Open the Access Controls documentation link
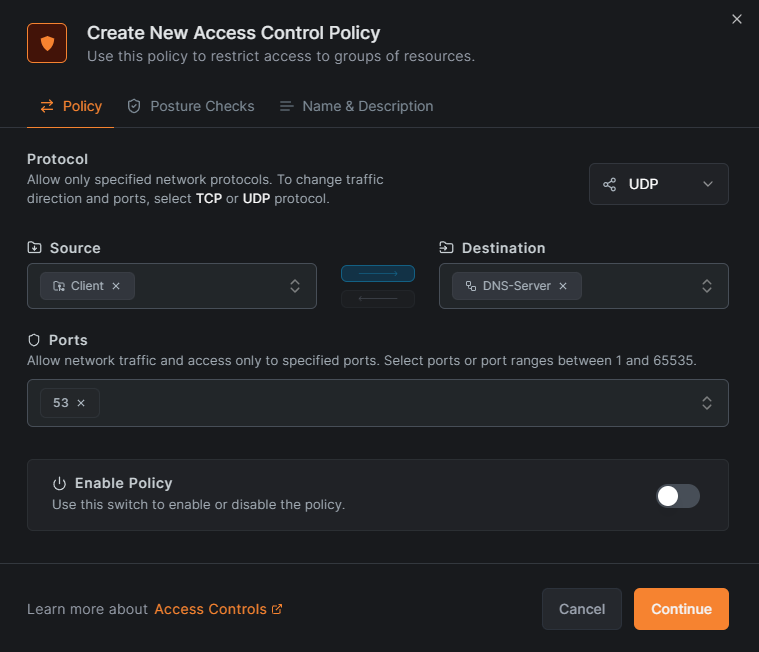759x652 pixels. [210, 609]
